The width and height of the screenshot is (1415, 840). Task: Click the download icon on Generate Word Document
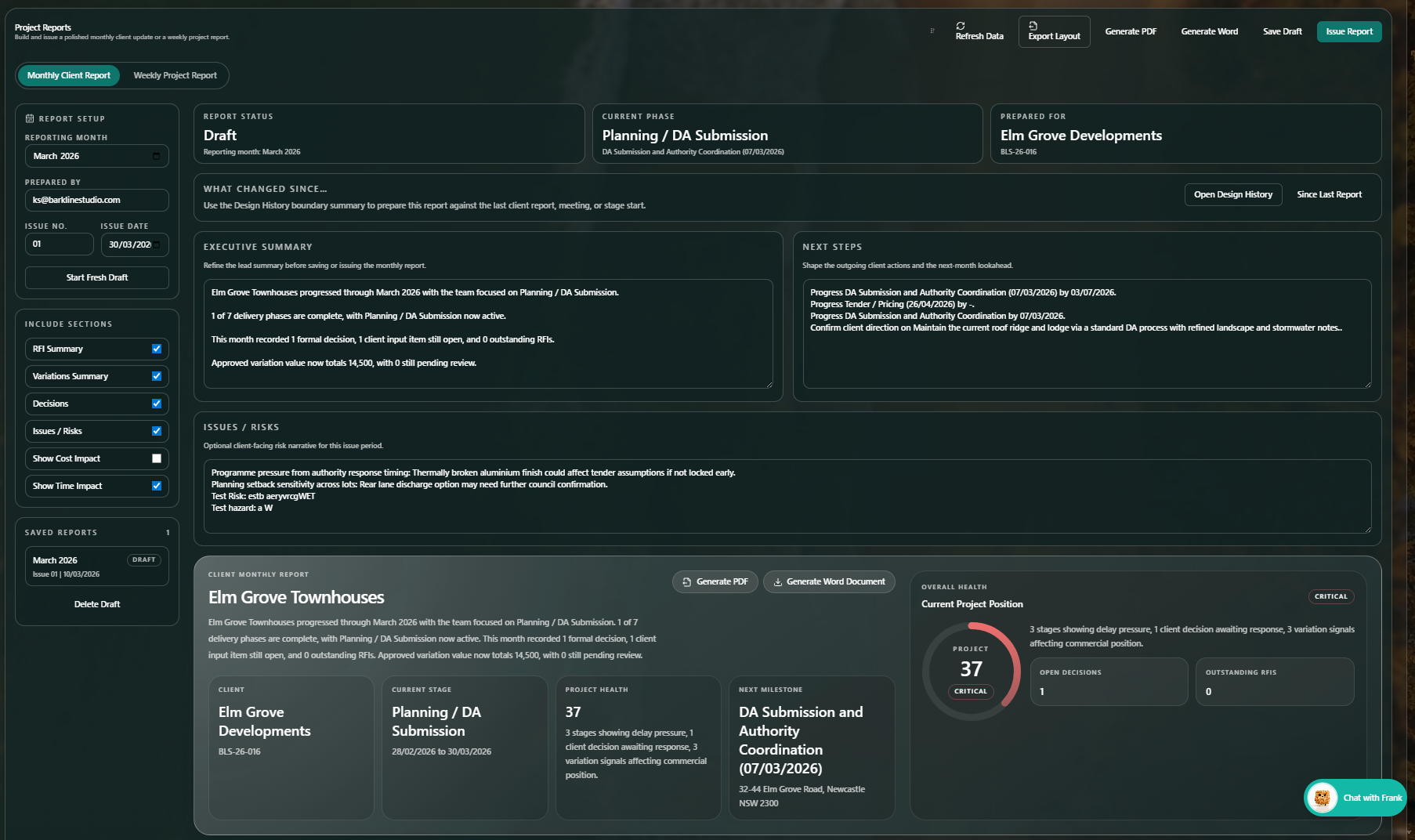[x=778, y=581]
